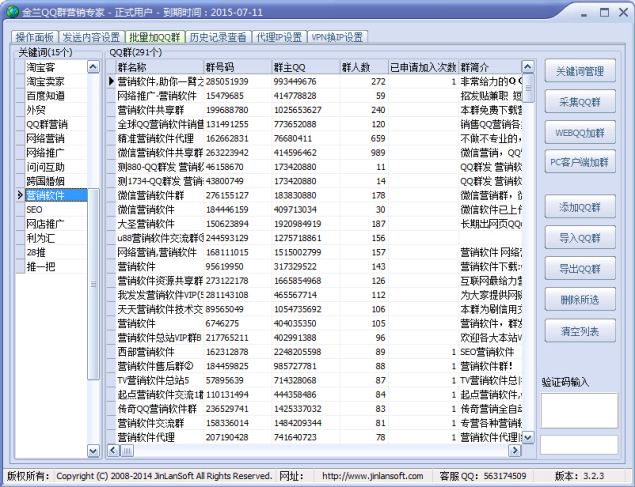Select keyword 淘宝客 in keyword list
Screen dimensions: 635x487
tap(56, 67)
